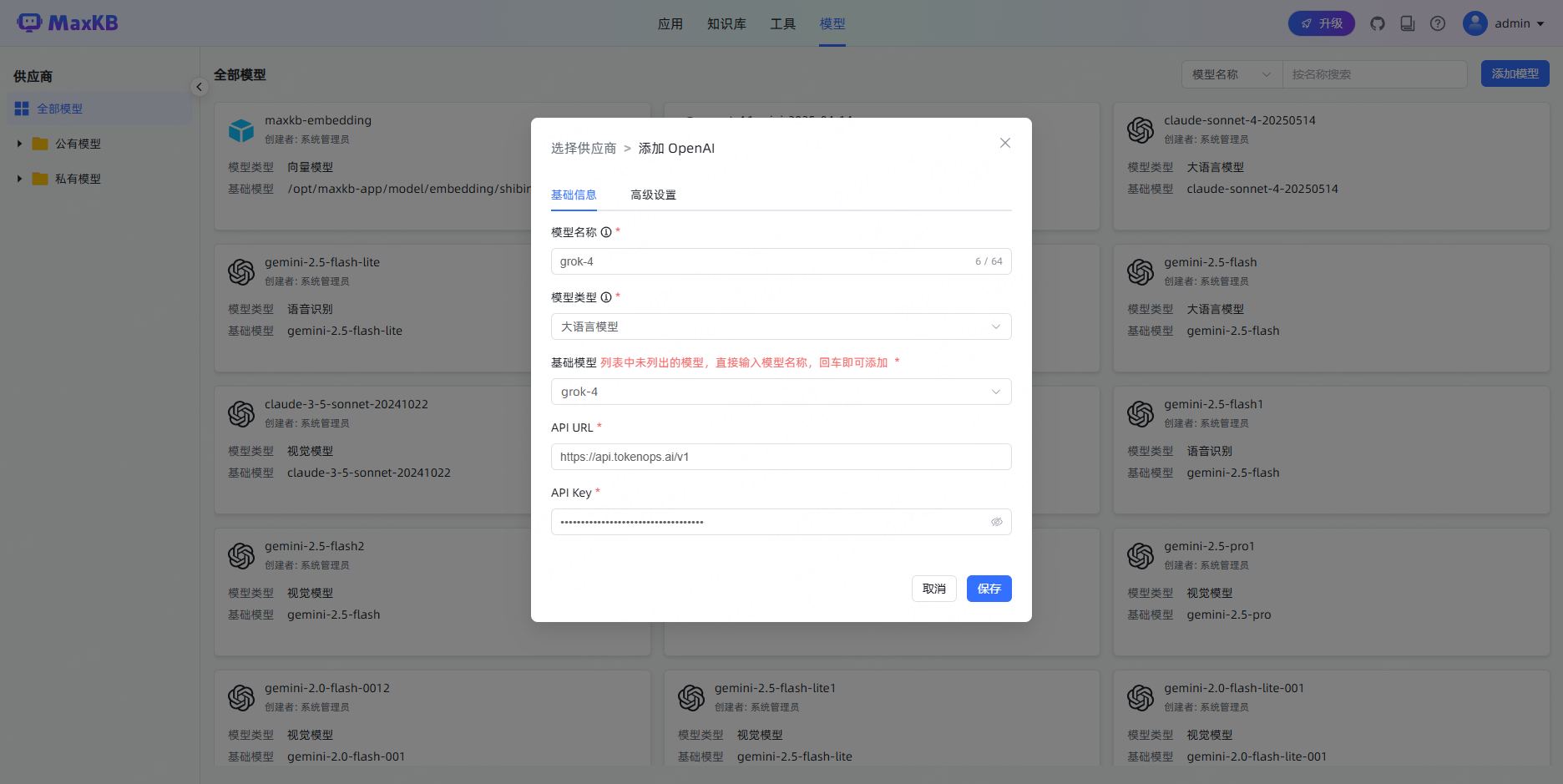Screen dimensions: 1563x784
Task: Click the admin user avatar
Action: pos(1475,23)
